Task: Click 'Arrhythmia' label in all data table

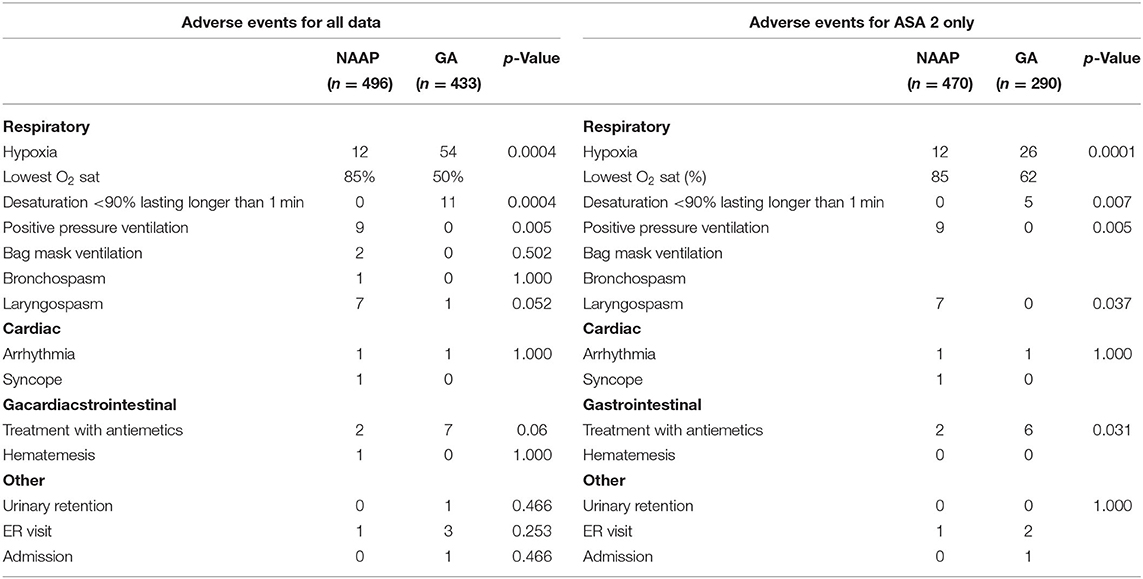Action: coord(39,354)
